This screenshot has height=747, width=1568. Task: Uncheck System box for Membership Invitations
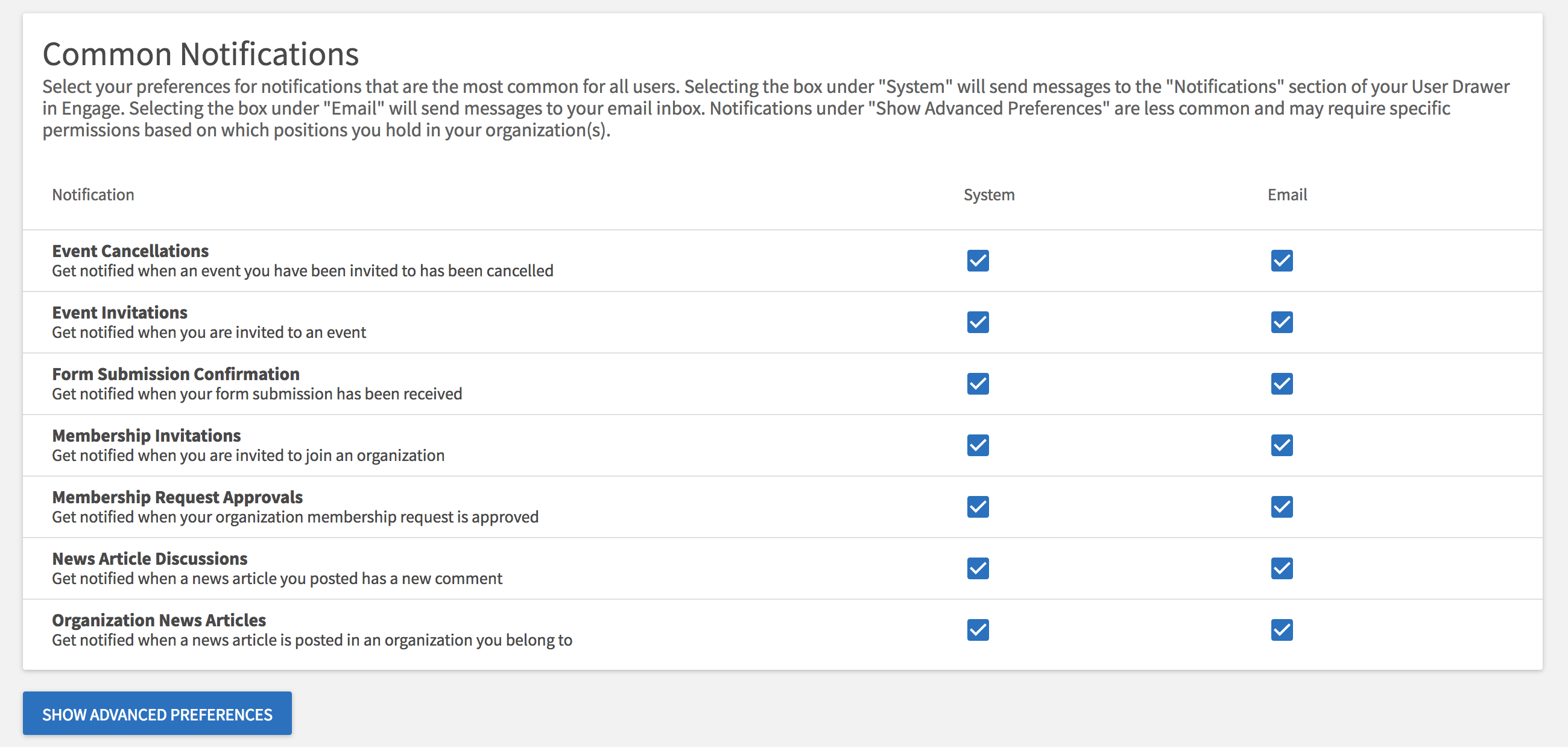(x=978, y=445)
